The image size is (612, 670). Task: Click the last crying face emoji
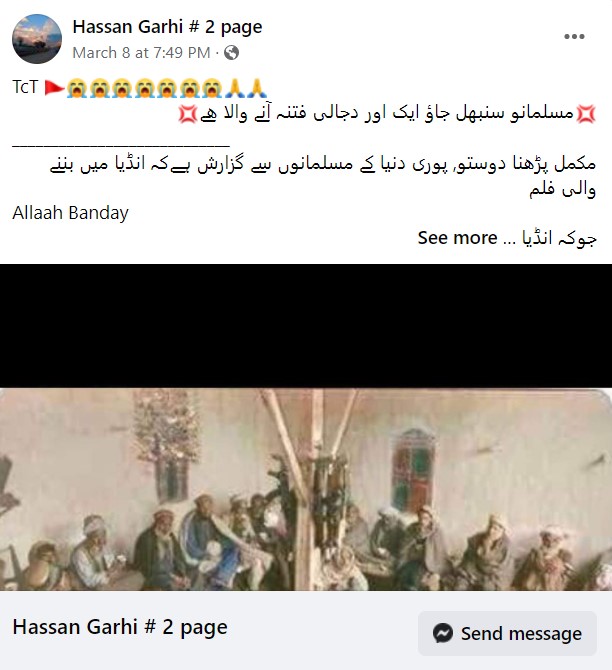point(212,88)
